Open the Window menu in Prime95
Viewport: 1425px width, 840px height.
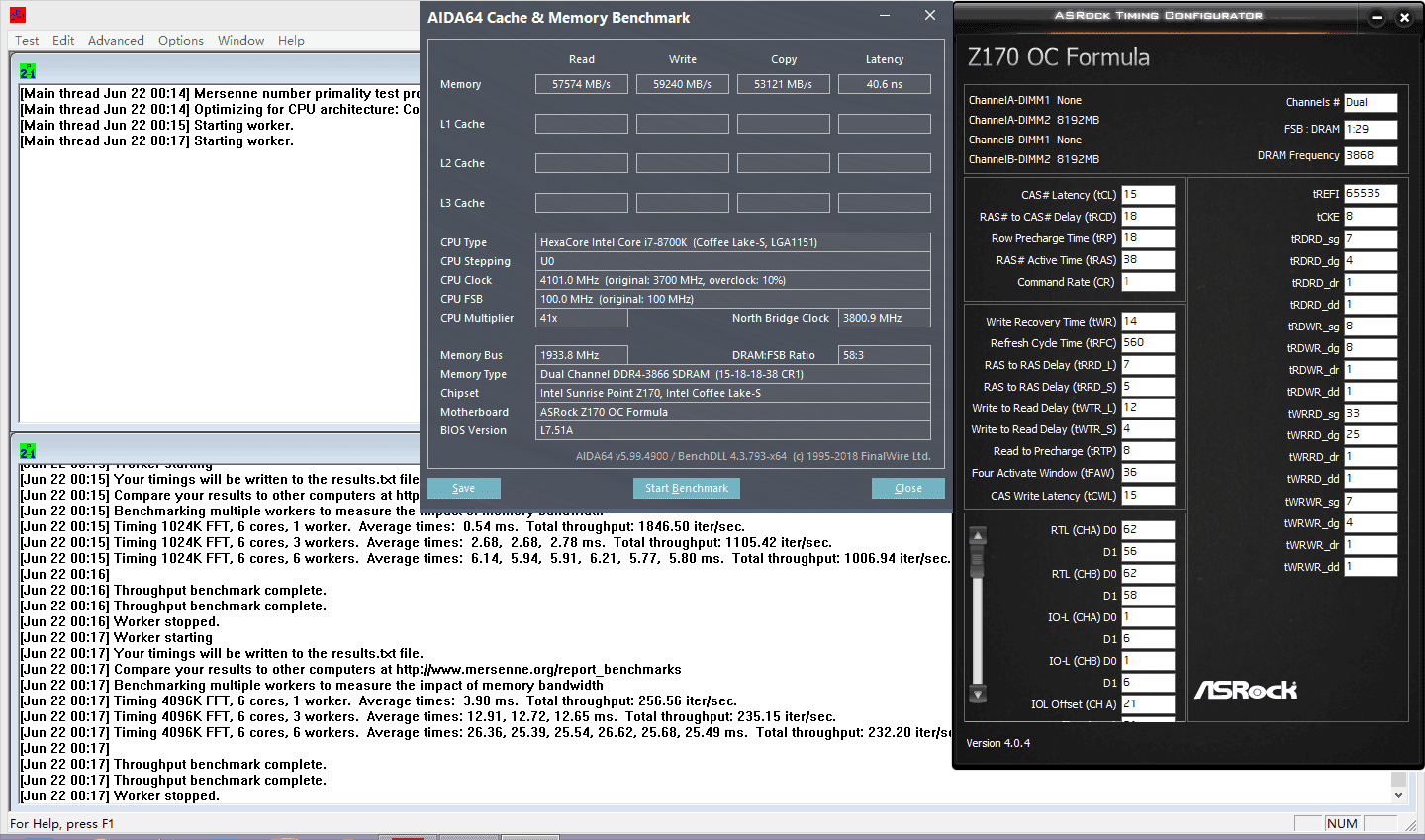point(241,41)
